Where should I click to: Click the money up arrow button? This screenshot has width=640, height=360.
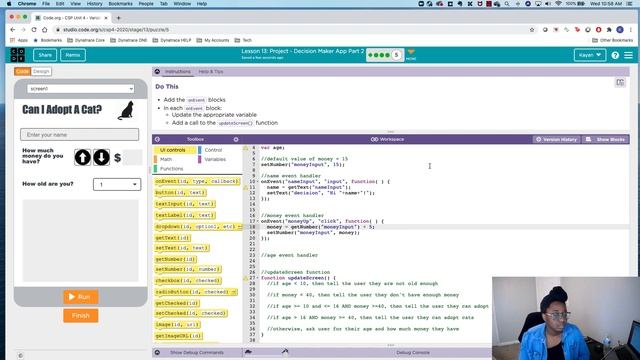coord(82,157)
